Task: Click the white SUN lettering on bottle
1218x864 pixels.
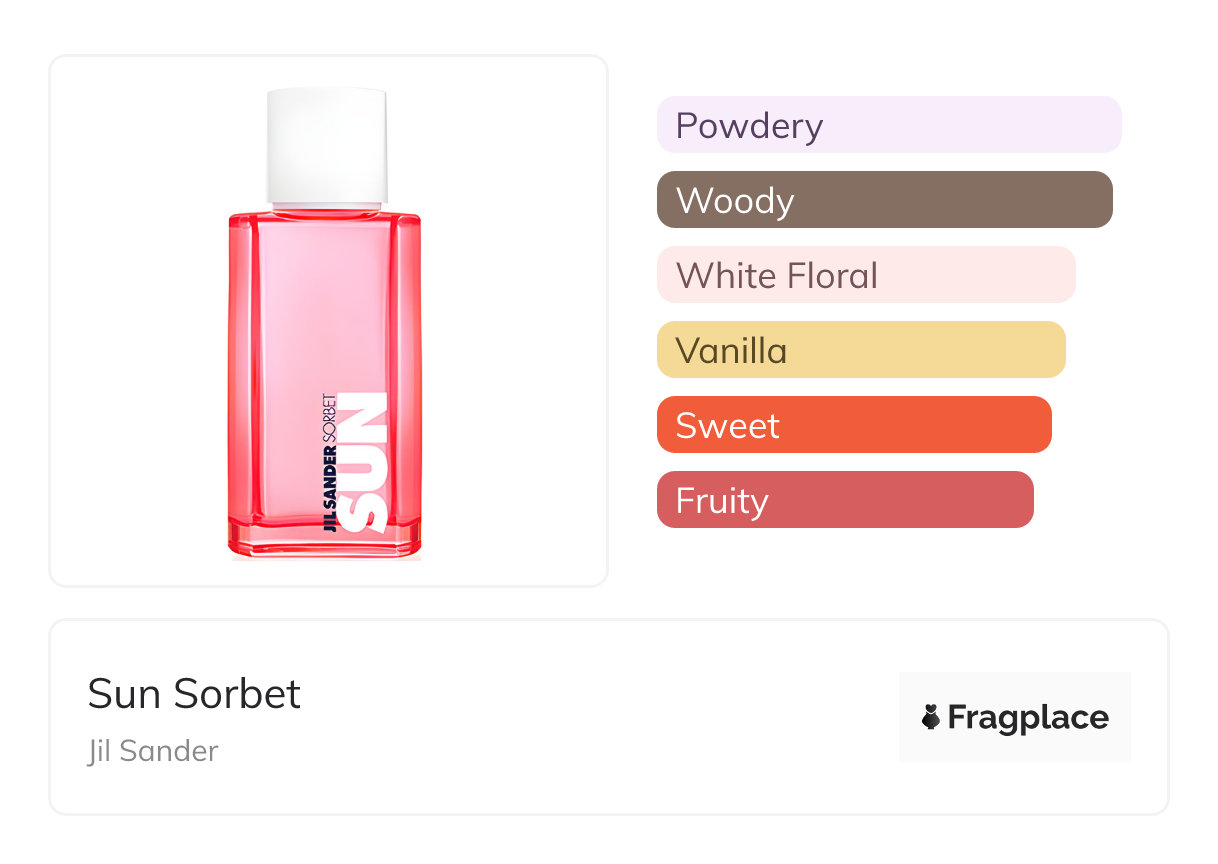Action: [x=362, y=462]
